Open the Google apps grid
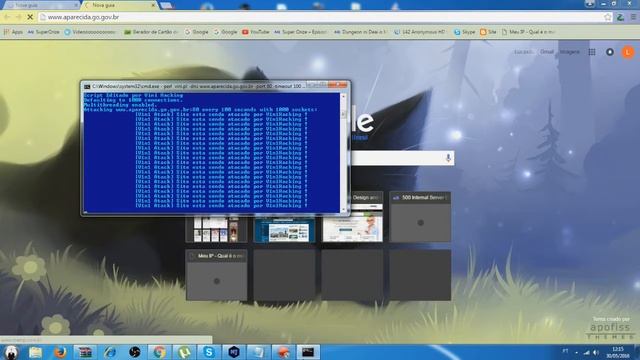This screenshot has height=360, width=640. point(592,52)
